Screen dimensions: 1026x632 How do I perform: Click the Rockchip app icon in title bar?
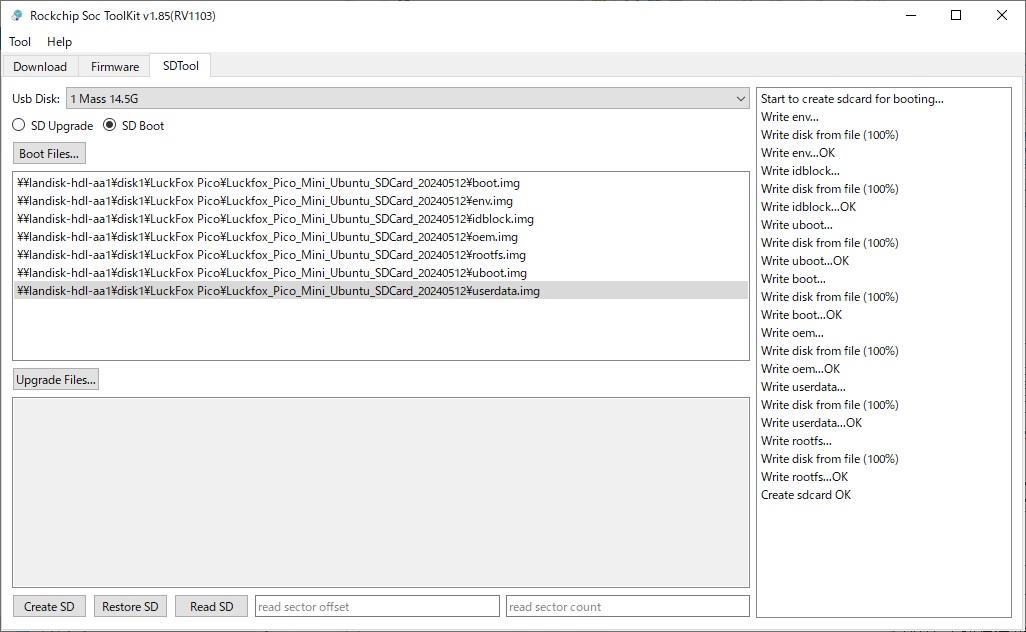[x=16, y=15]
